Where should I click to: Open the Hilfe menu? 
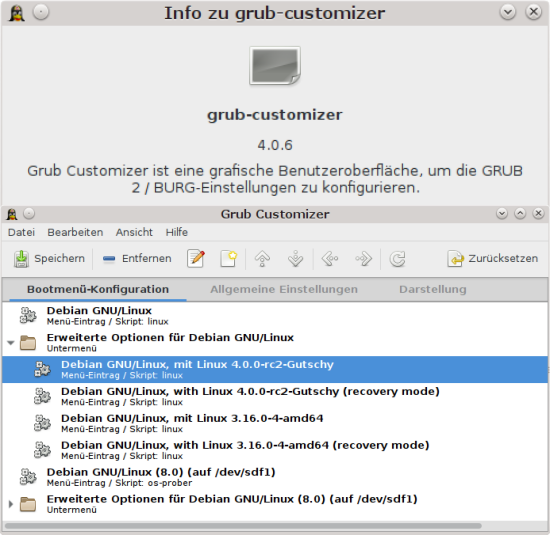[x=176, y=232]
